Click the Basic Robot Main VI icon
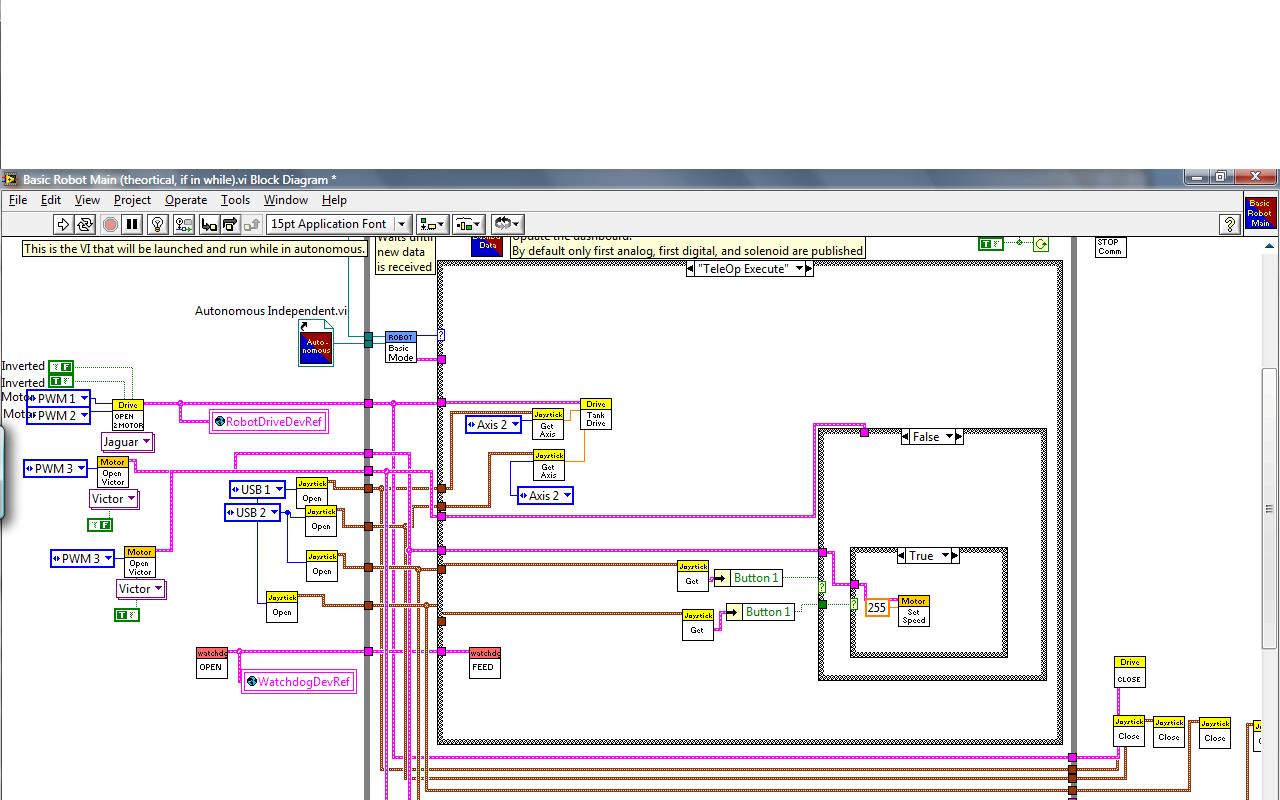The image size is (1280, 800). point(1260,213)
